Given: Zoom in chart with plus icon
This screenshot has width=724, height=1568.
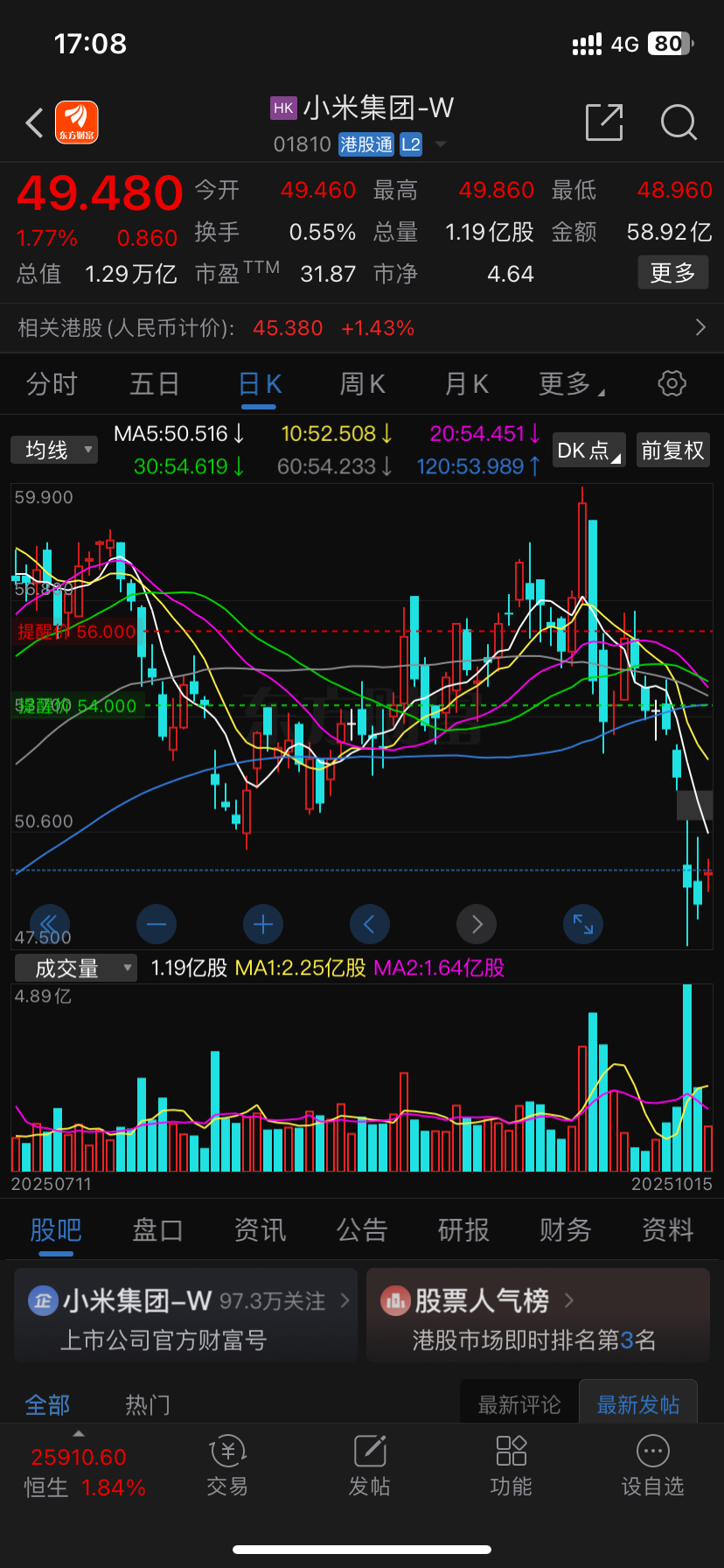Looking at the screenshot, I should tap(263, 924).
